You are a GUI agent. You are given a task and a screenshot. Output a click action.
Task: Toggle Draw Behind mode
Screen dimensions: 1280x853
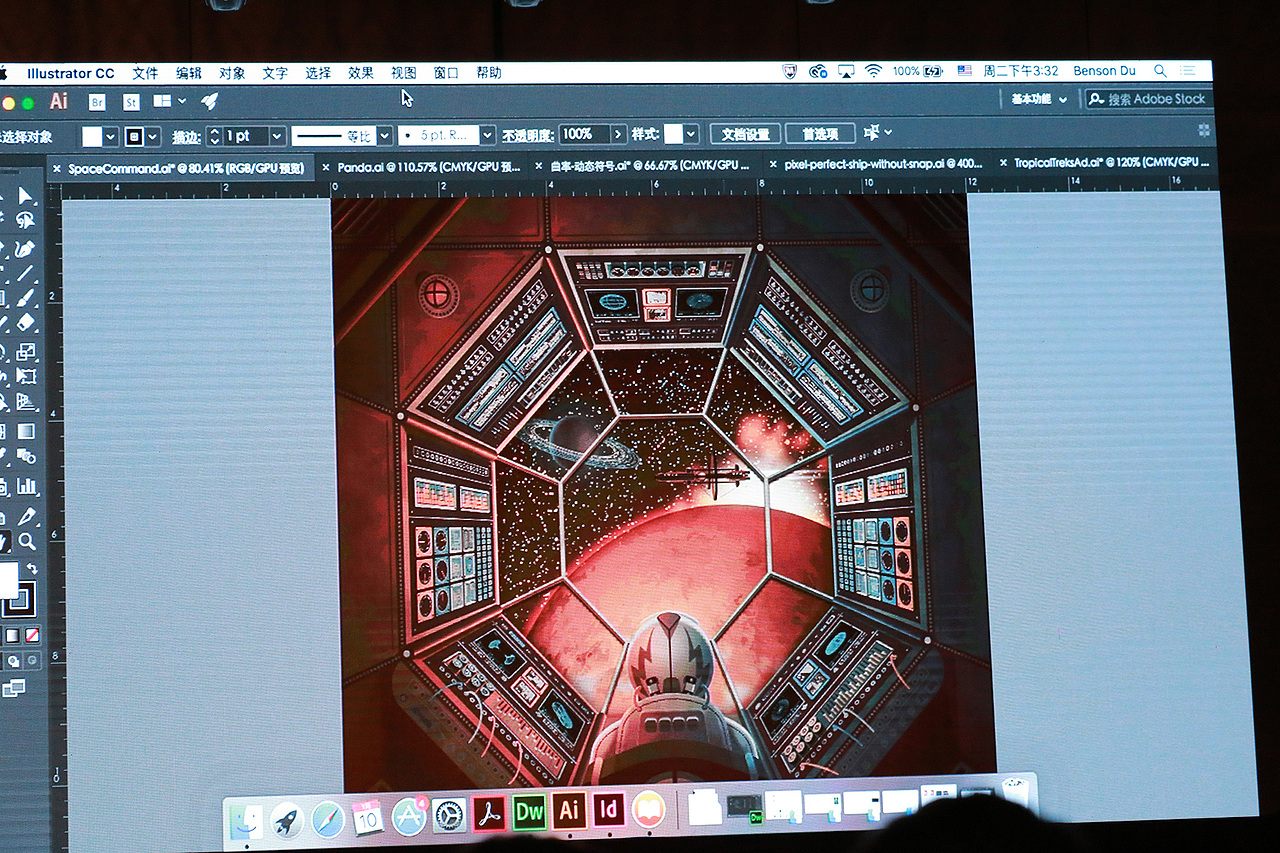click(x=15, y=660)
